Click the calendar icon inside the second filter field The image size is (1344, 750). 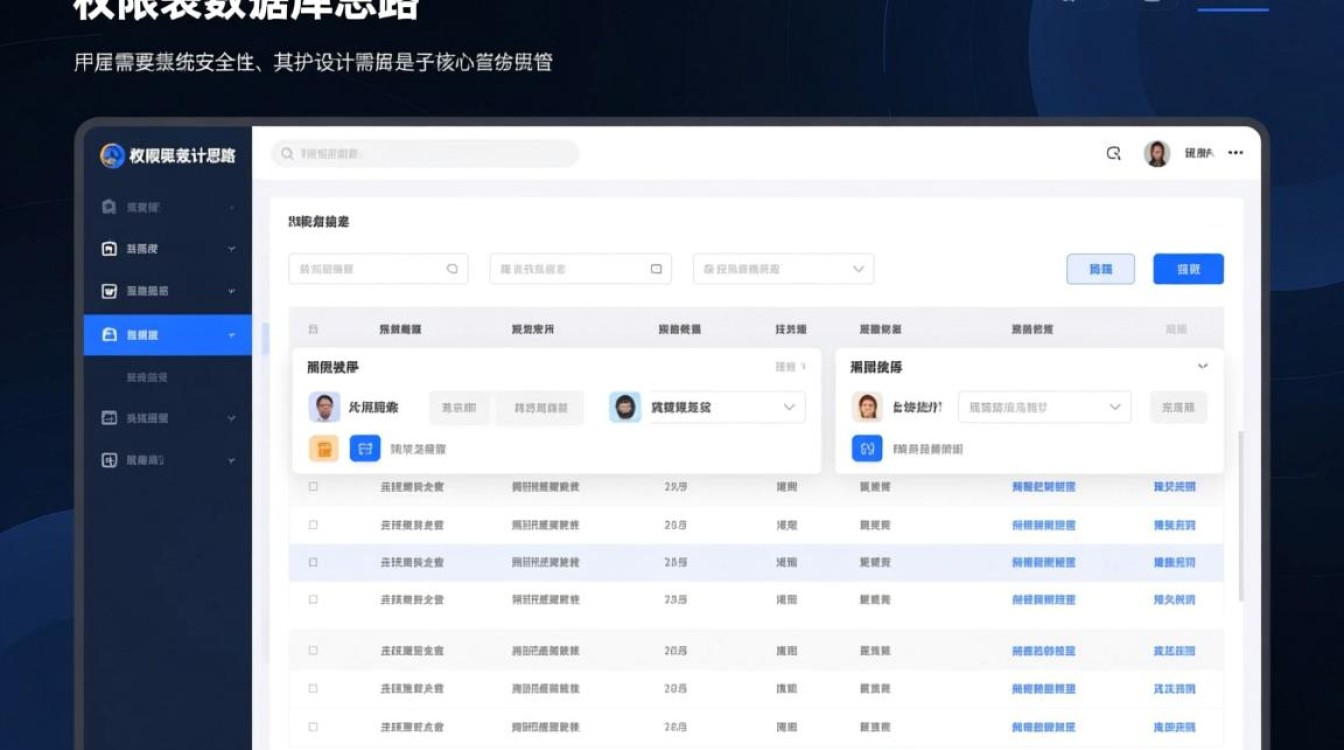(x=656, y=269)
